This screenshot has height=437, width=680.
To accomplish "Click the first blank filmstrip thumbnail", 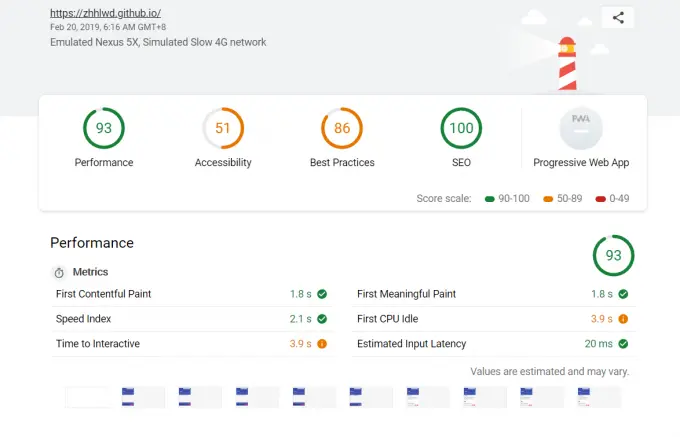I will pyautogui.click(x=87, y=397).
